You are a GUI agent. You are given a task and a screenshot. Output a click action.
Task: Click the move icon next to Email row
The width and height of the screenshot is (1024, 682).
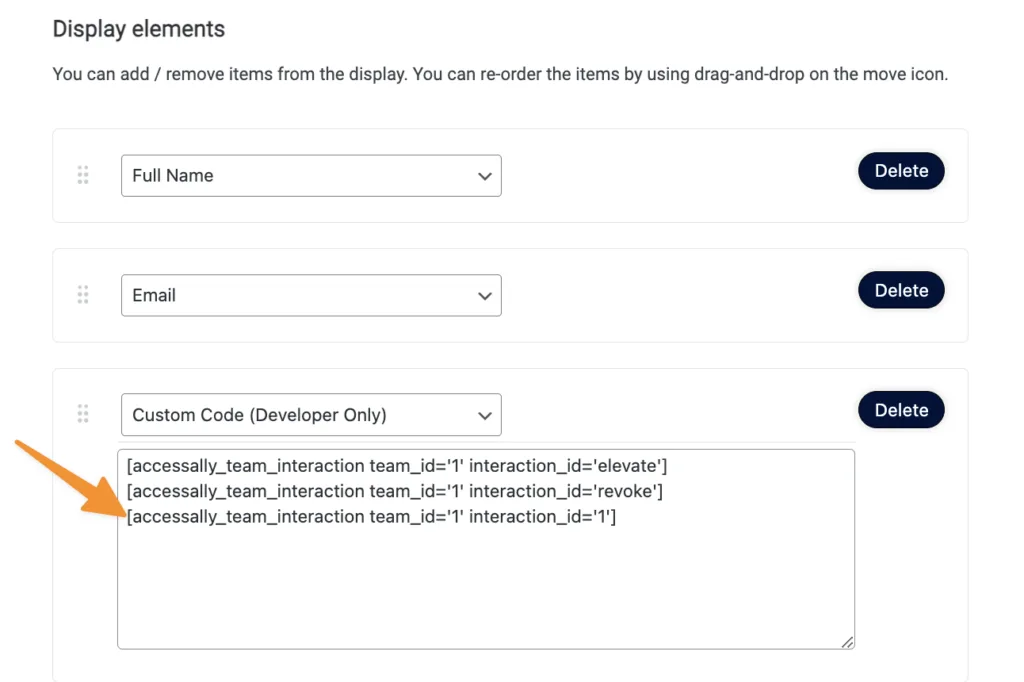pos(84,294)
